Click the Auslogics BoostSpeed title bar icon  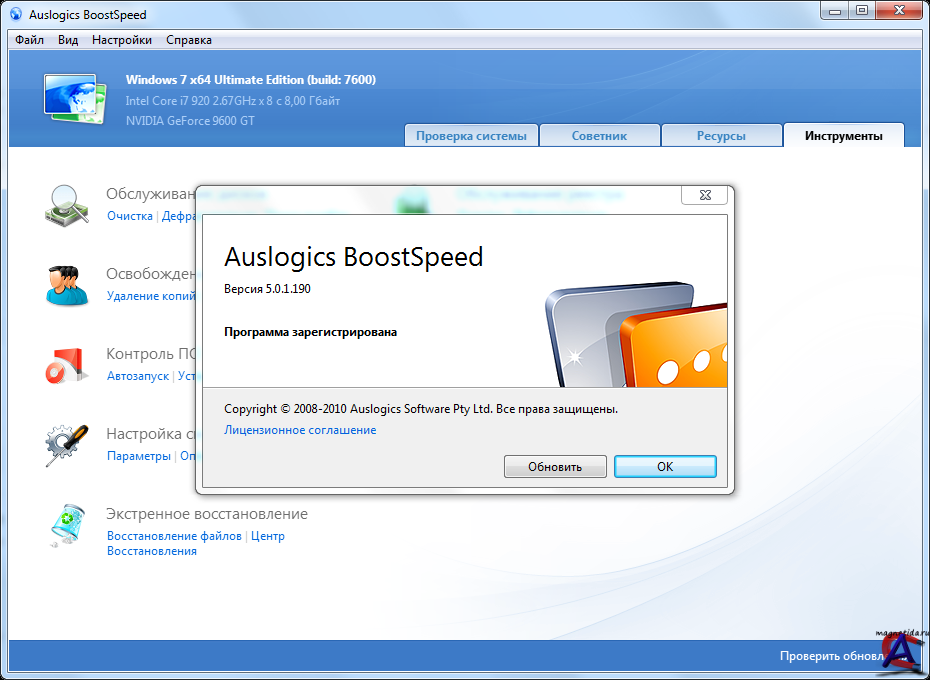pyautogui.click(x=15, y=15)
